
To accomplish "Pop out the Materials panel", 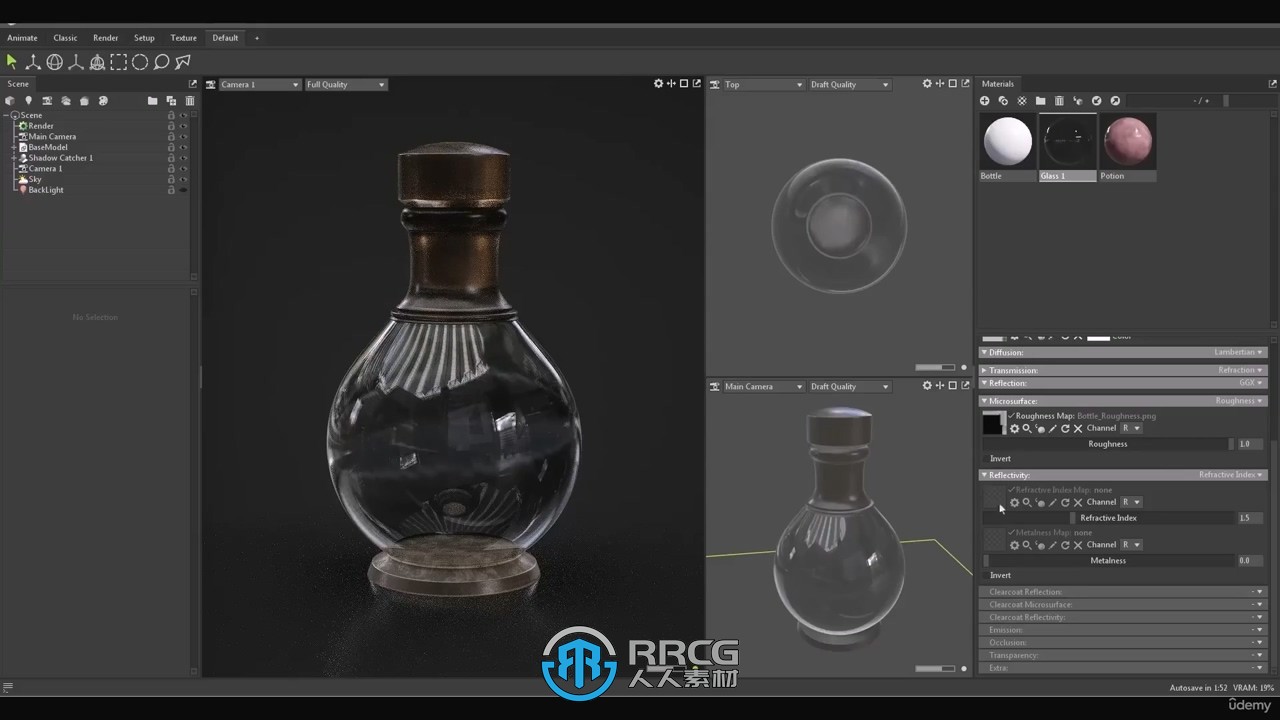I will coord(1273,84).
